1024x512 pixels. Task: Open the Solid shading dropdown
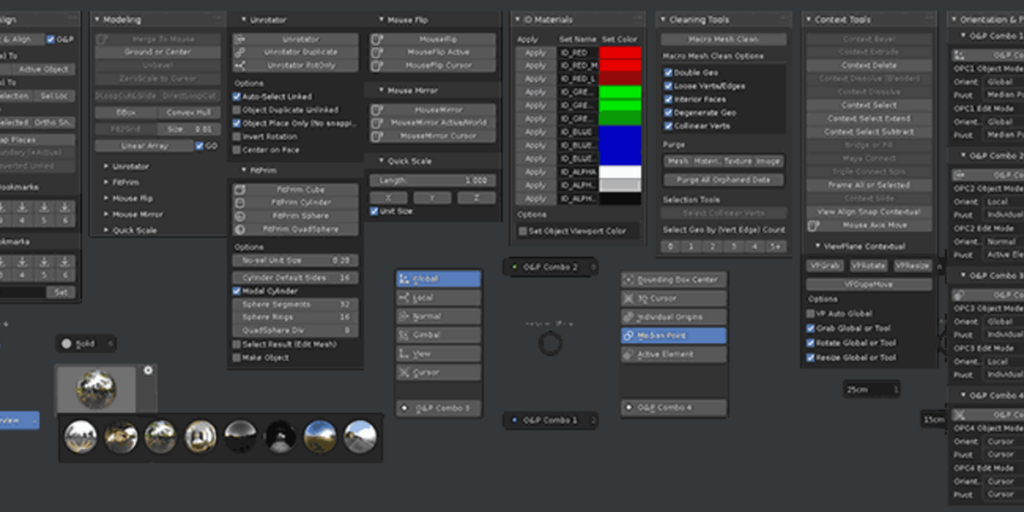pos(87,344)
